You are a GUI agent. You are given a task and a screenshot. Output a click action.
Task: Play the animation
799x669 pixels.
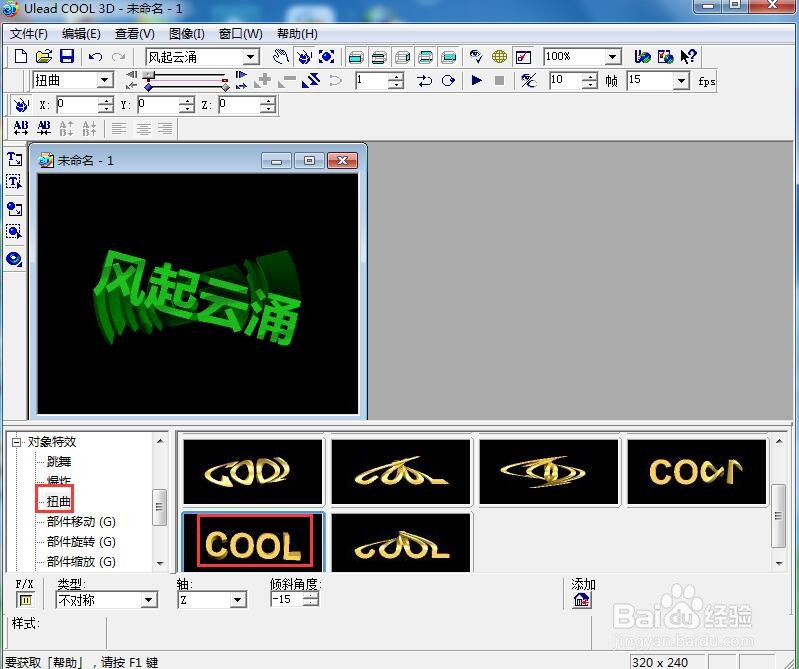476,80
